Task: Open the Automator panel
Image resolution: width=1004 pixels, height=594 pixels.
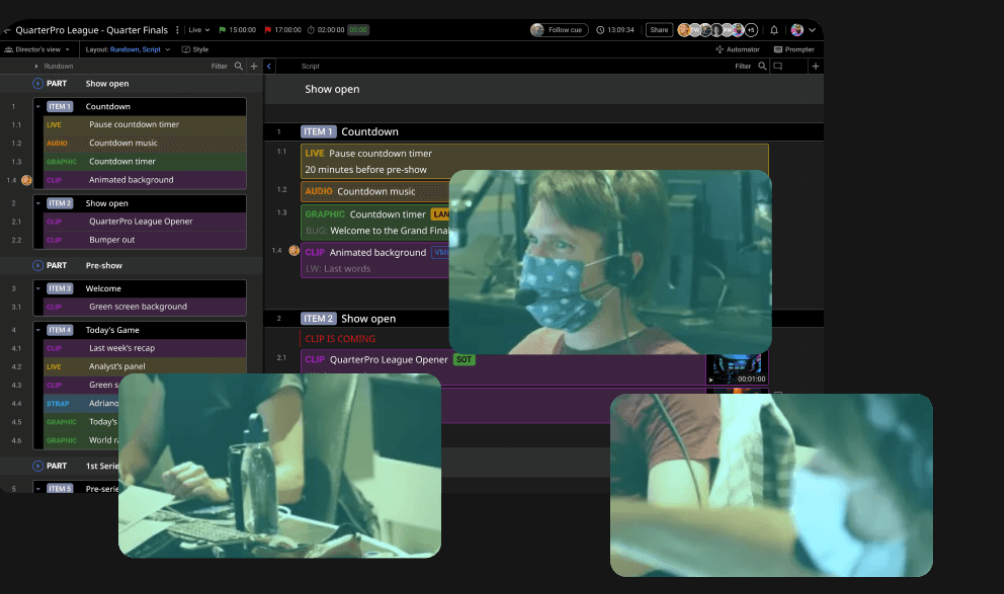Action: tap(737, 49)
